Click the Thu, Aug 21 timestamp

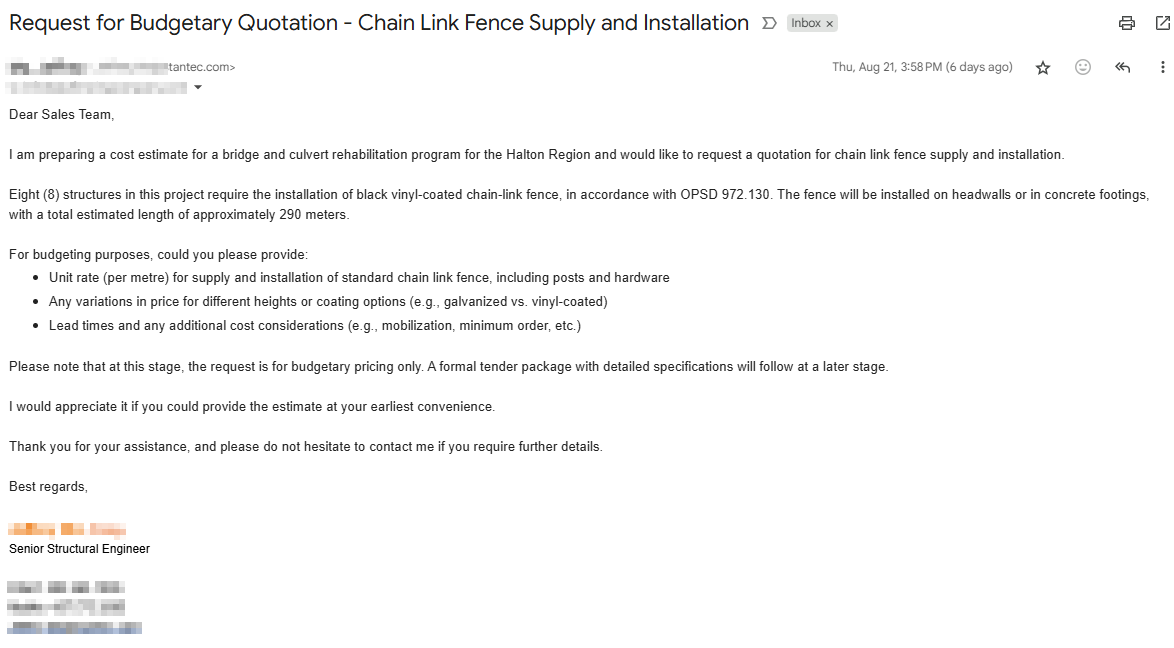tap(922, 67)
